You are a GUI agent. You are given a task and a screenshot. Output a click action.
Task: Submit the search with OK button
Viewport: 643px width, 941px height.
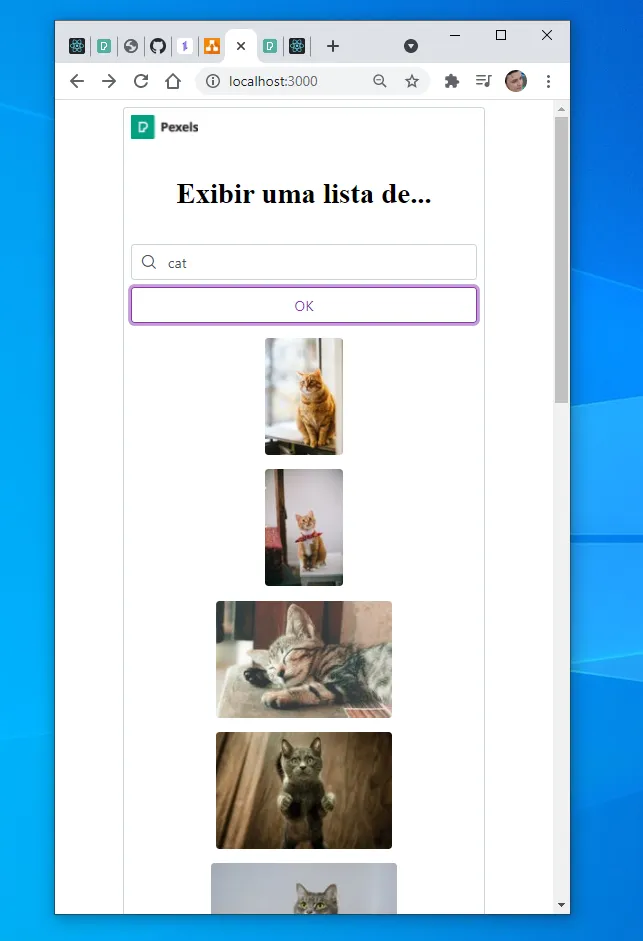pos(304,305)
